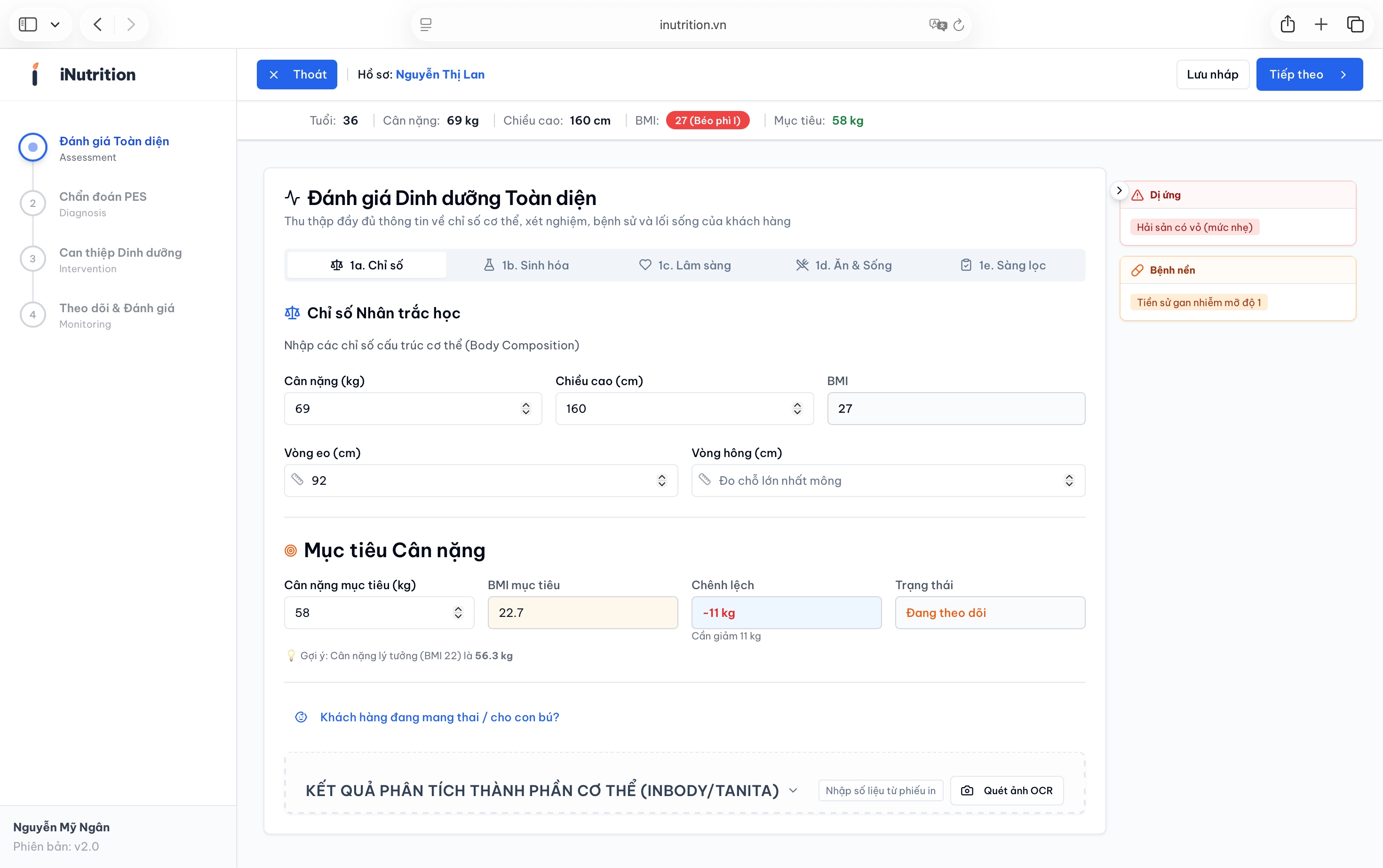Screen dimensions: 1383x868
Task: Switch to the 1b. Sinh hóa tab
Action: tap(526, 265)
